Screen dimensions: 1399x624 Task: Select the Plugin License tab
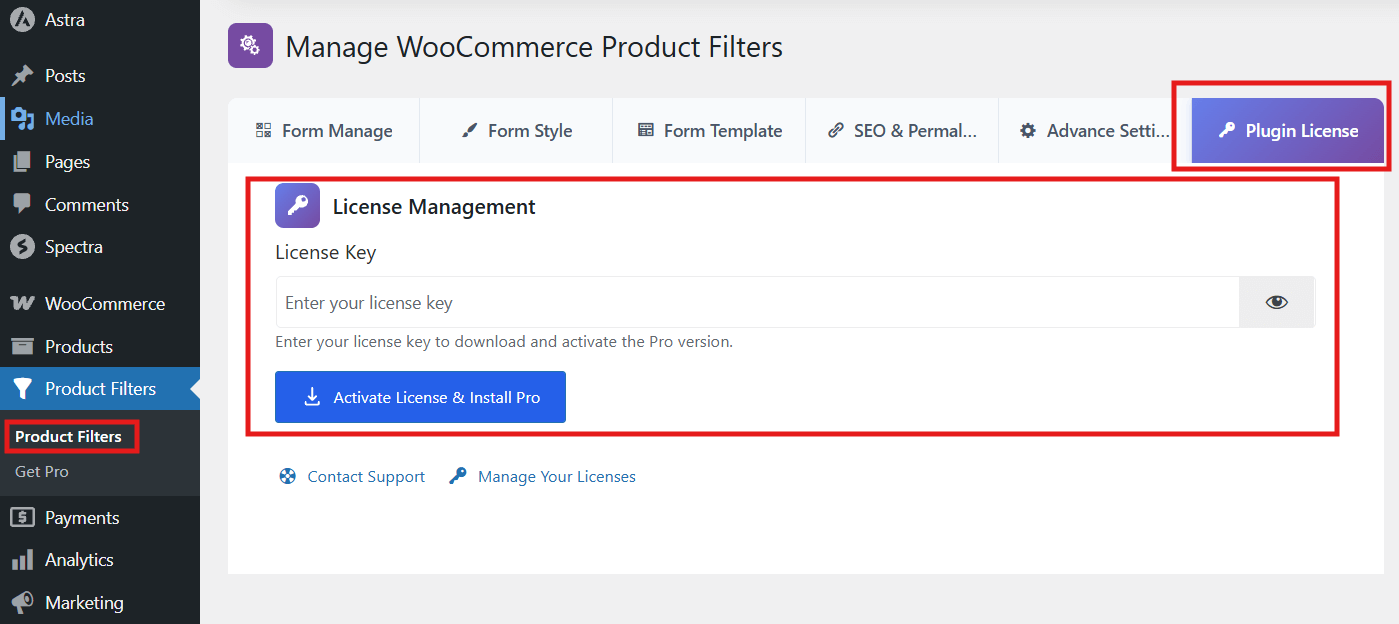[1288, 130]
